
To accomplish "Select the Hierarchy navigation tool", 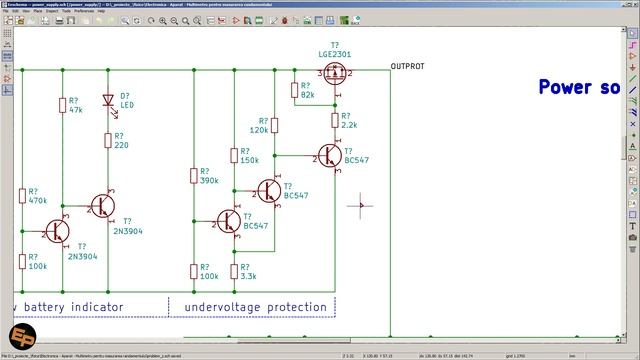I will (x=633, y=45).
